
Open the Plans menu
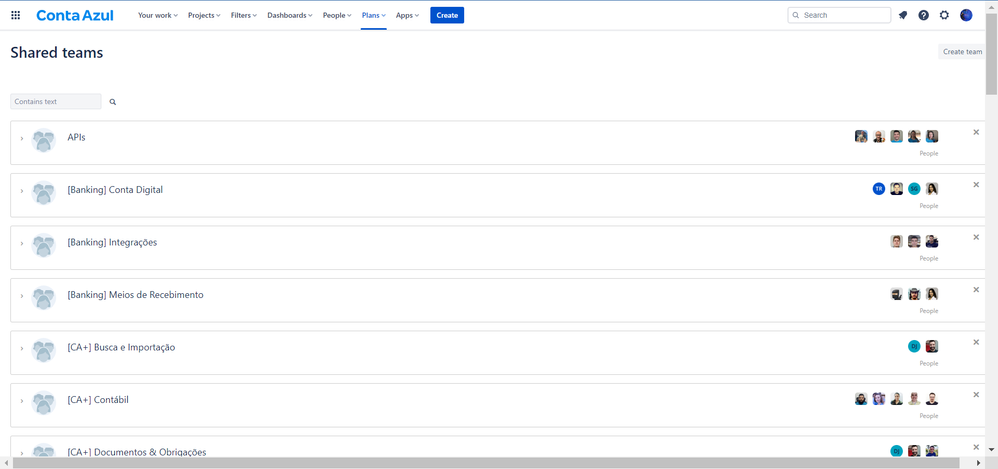pos(374,15)
